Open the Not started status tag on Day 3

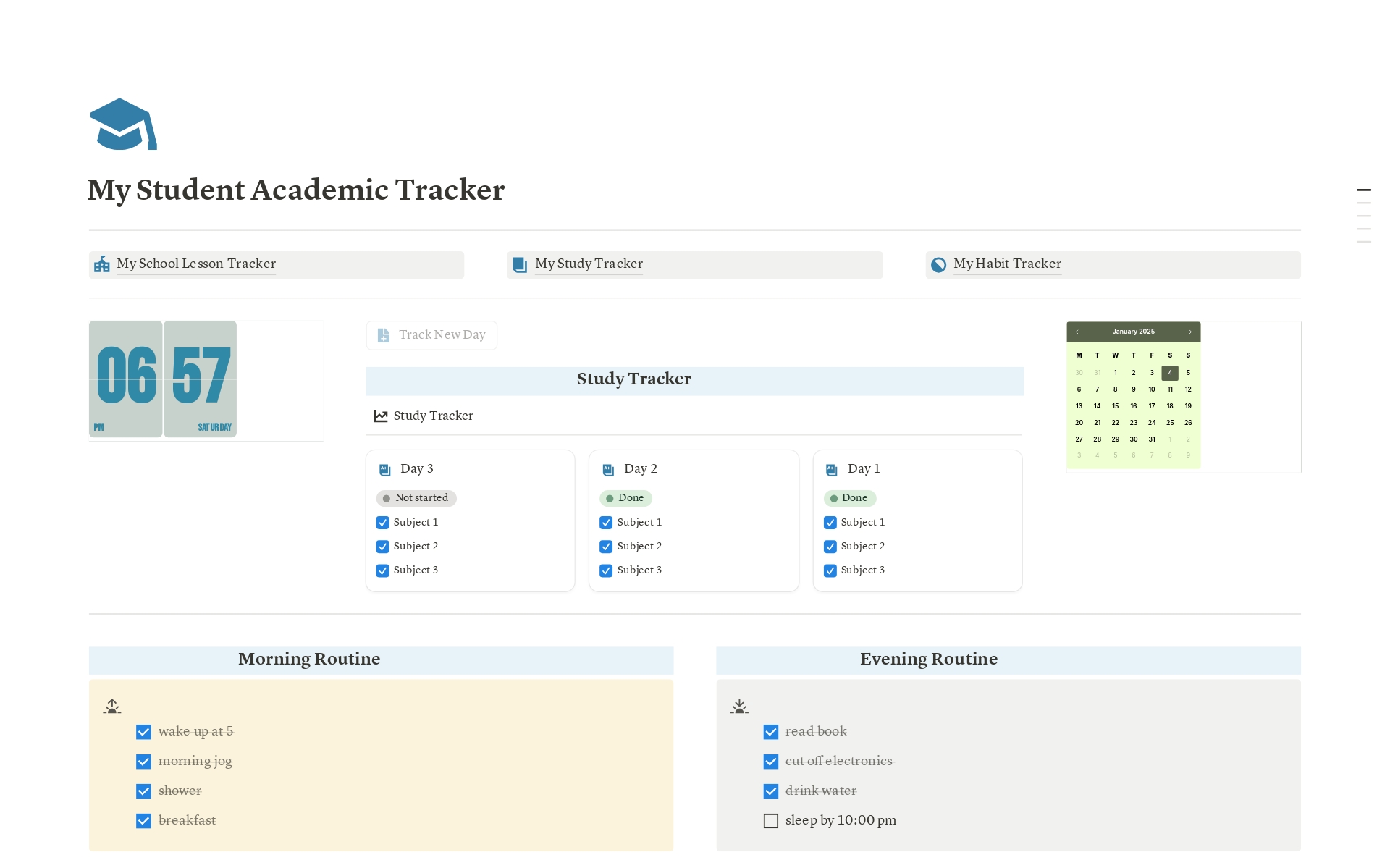(416, 498)
